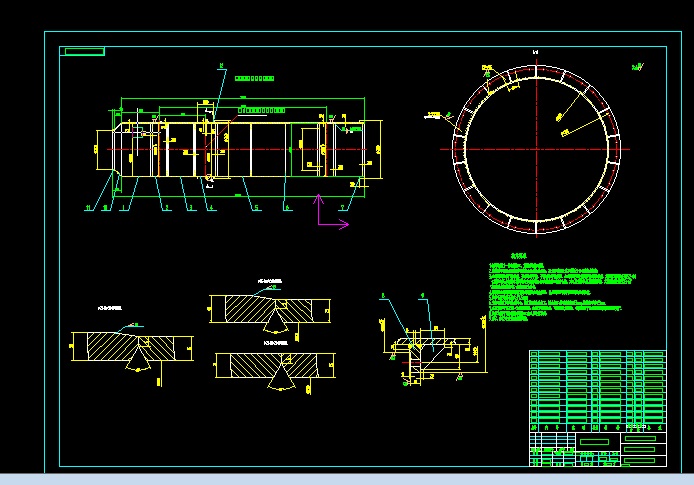The image size is (694, 485).
Task: Click the green parts list table
Action: click(x=598, y=391)
